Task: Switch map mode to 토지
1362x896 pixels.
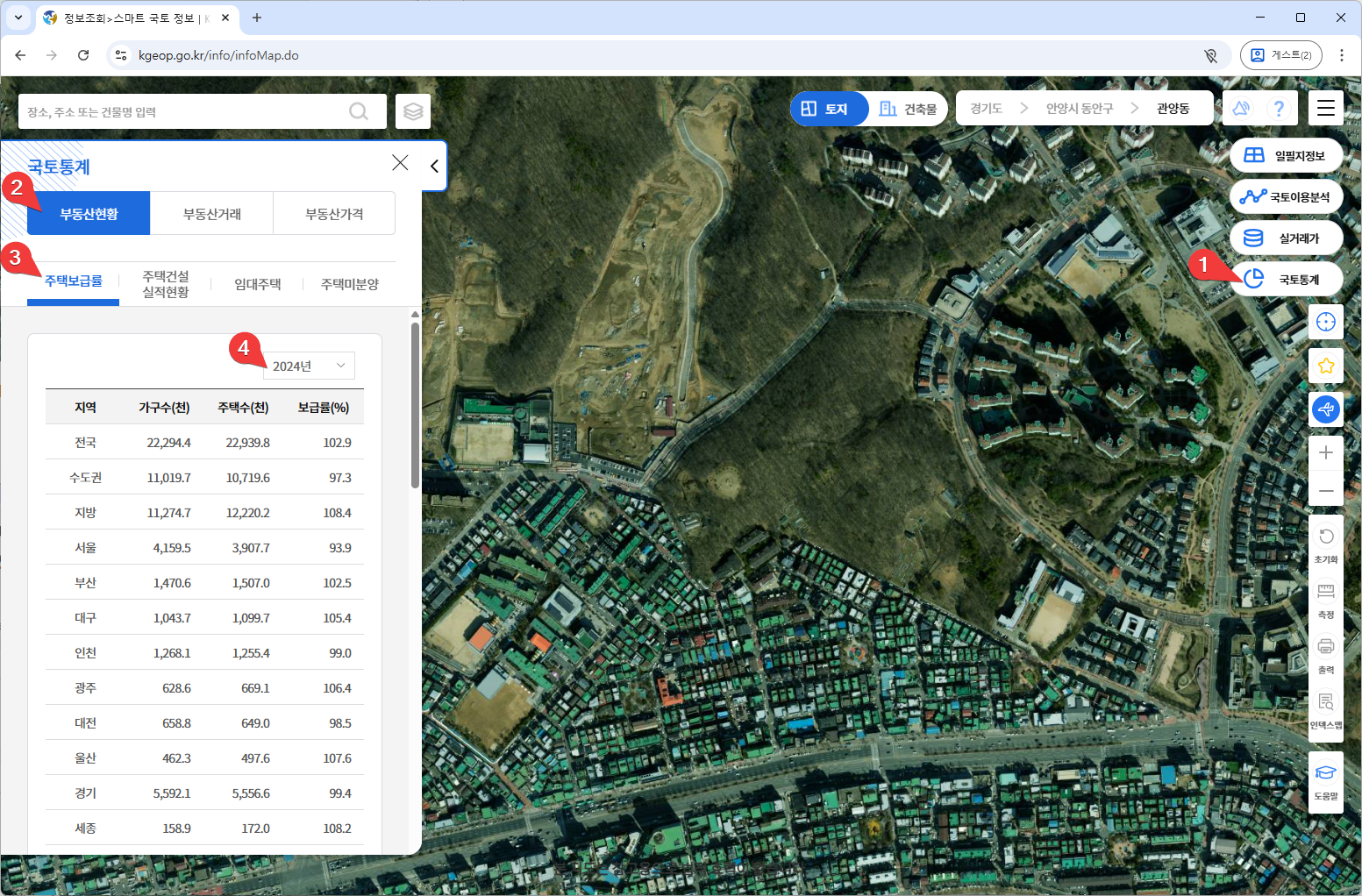Action: pos(826,109)
